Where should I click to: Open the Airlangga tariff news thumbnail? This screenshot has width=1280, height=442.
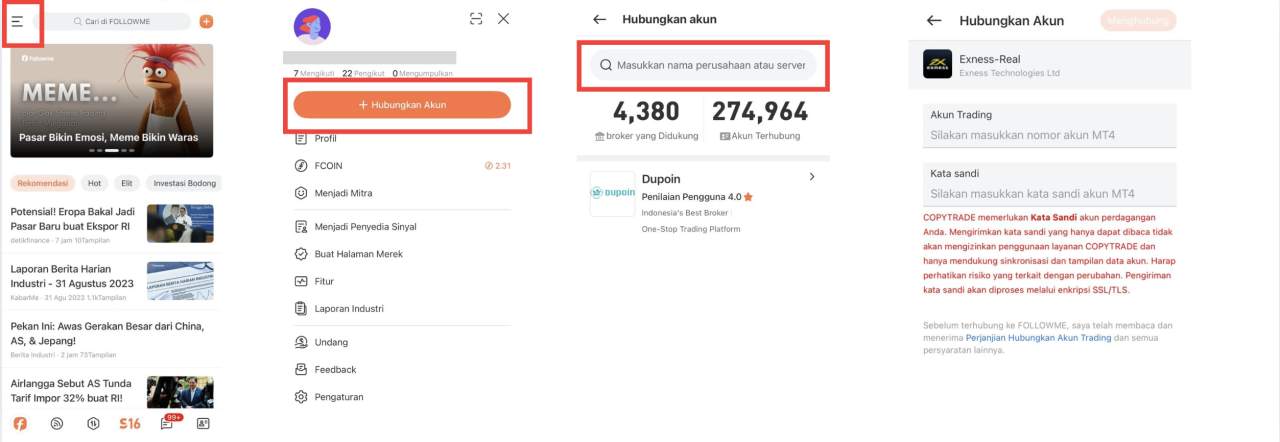click(x=180, y=392)
